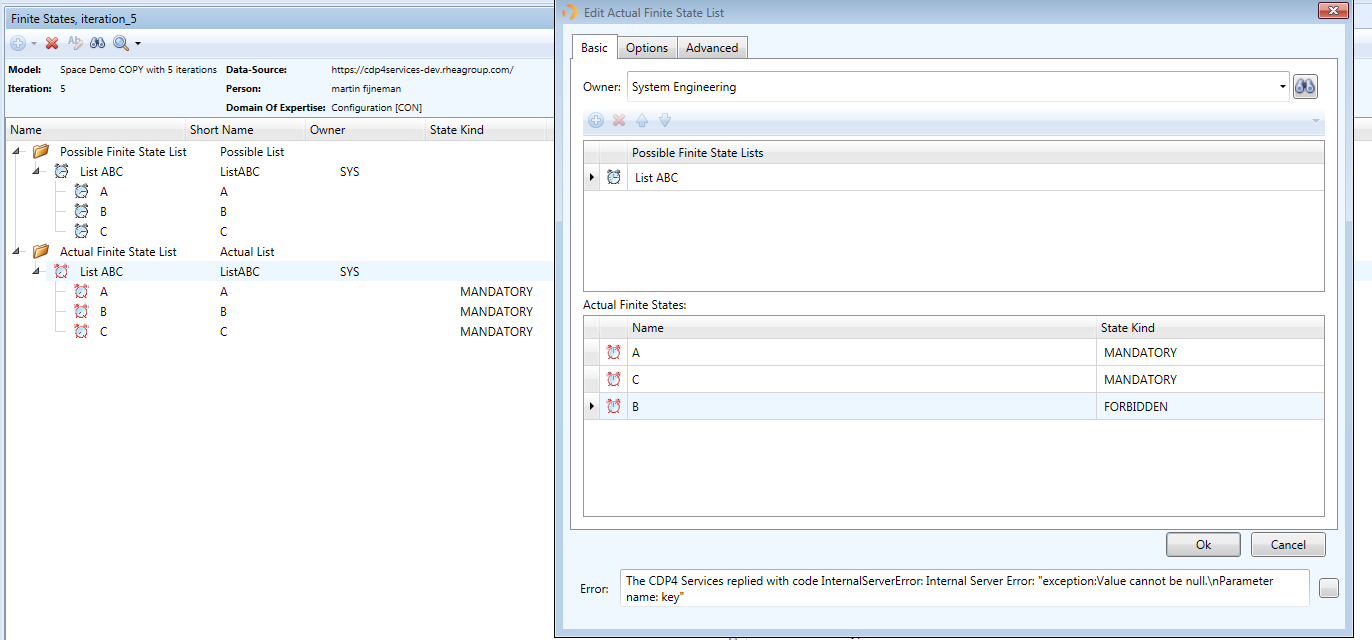Open search with the binoculars toolbar icon
Screen dimensions: 1372x640
pyautogui.click(x=97, y=43)
